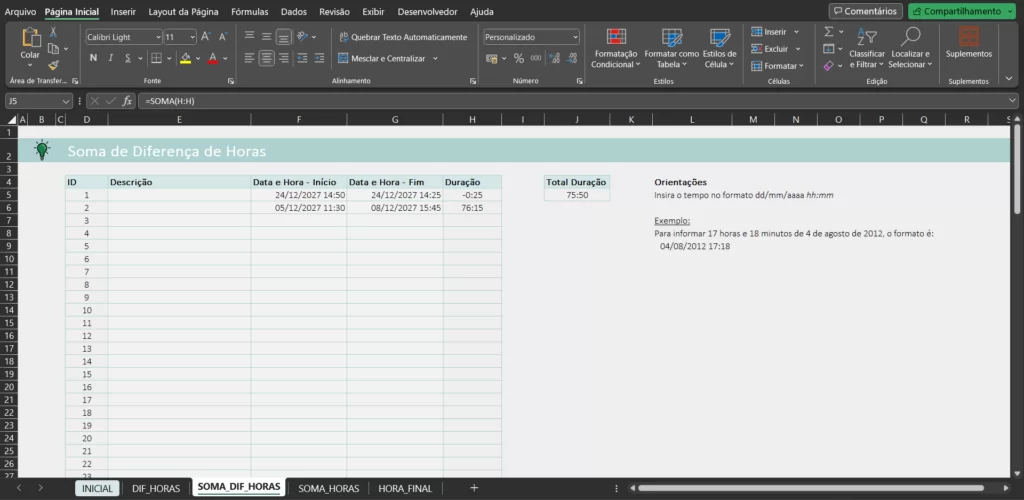The height and width of the screenshot is (500, 1024).
Task: Toggle top vertical alignment
Action: click(x=249, y=37)
